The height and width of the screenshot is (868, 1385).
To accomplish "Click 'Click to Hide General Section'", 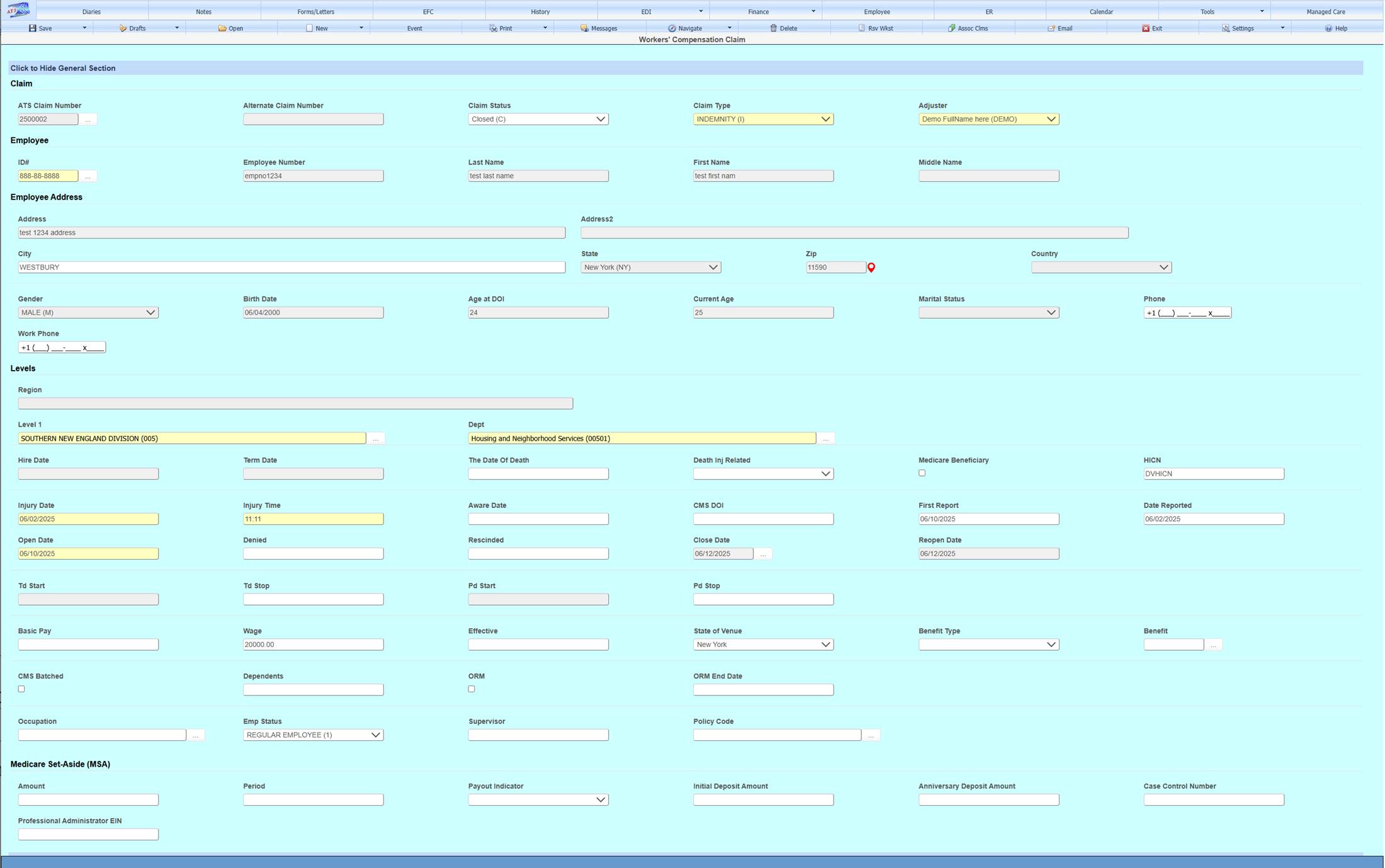I will pos(63,68).
